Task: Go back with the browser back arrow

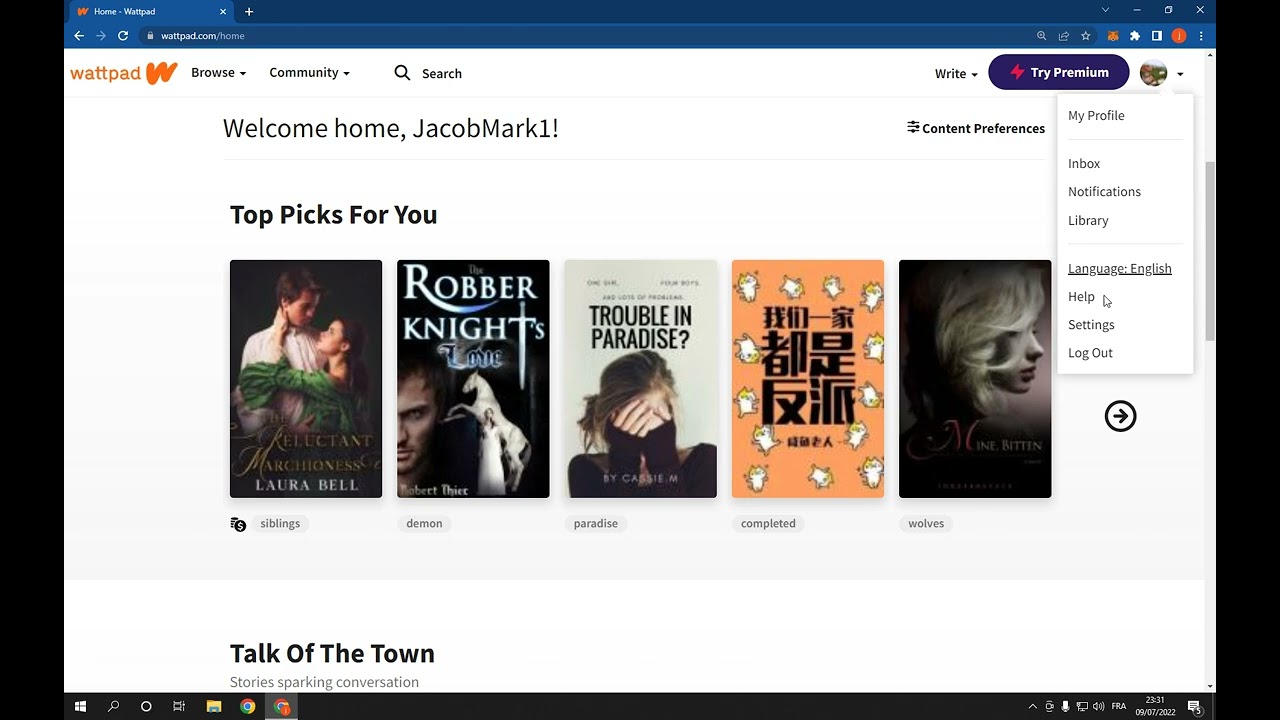Action: [79, 36]
